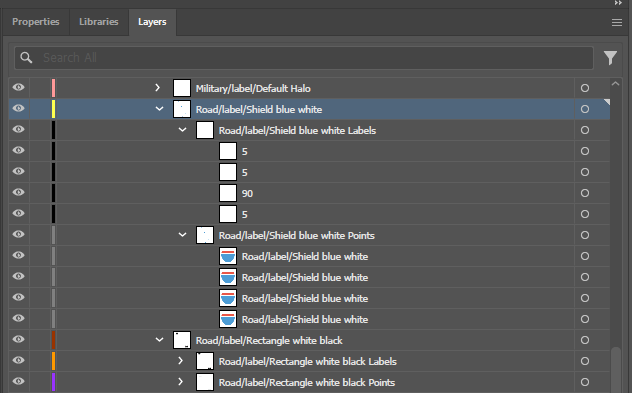Click purple color bar of Rectangle Points sublayer

(54, 382)
